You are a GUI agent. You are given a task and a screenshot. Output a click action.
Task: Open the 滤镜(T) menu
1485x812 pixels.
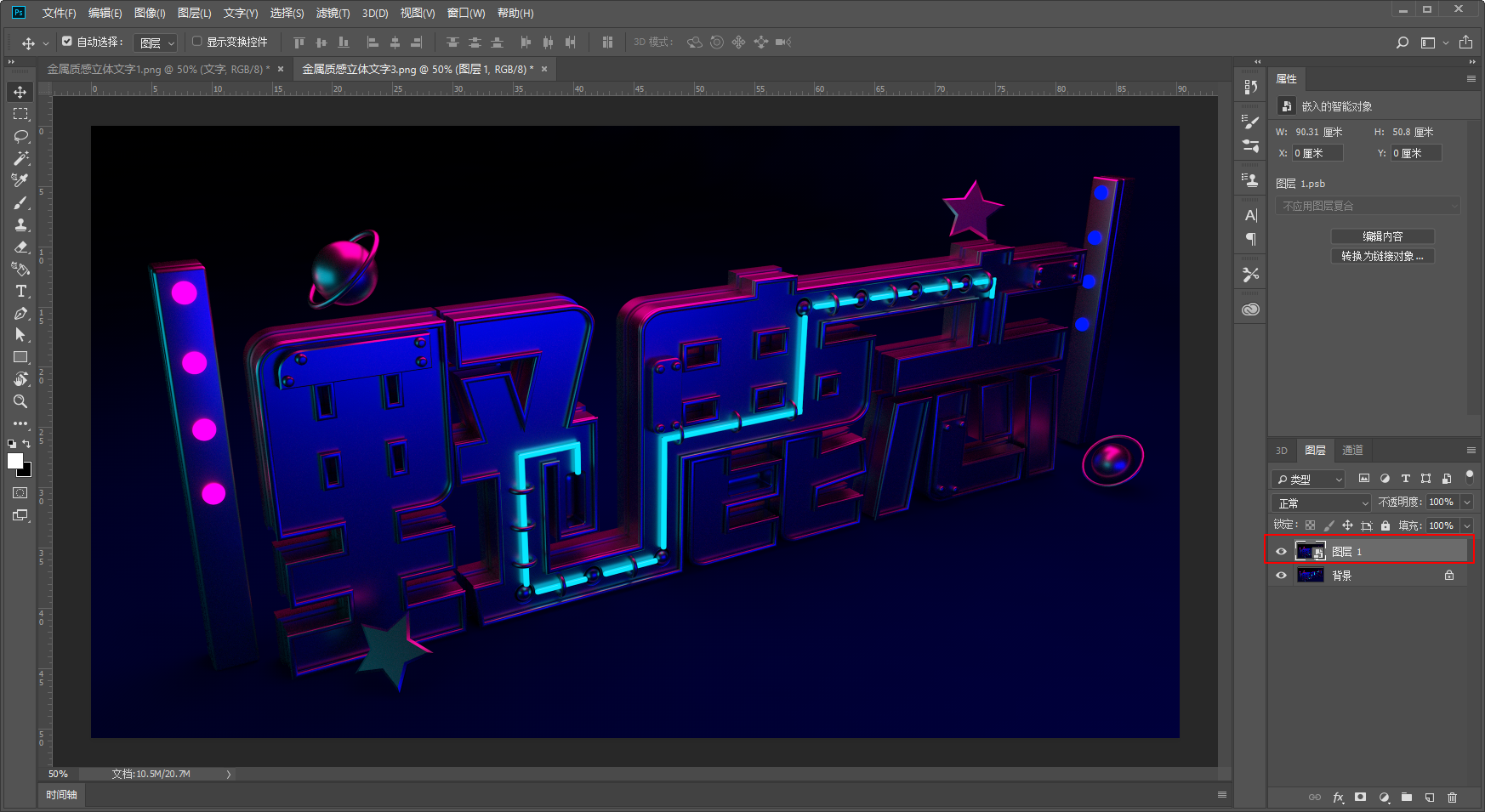[x=333, y=13]
